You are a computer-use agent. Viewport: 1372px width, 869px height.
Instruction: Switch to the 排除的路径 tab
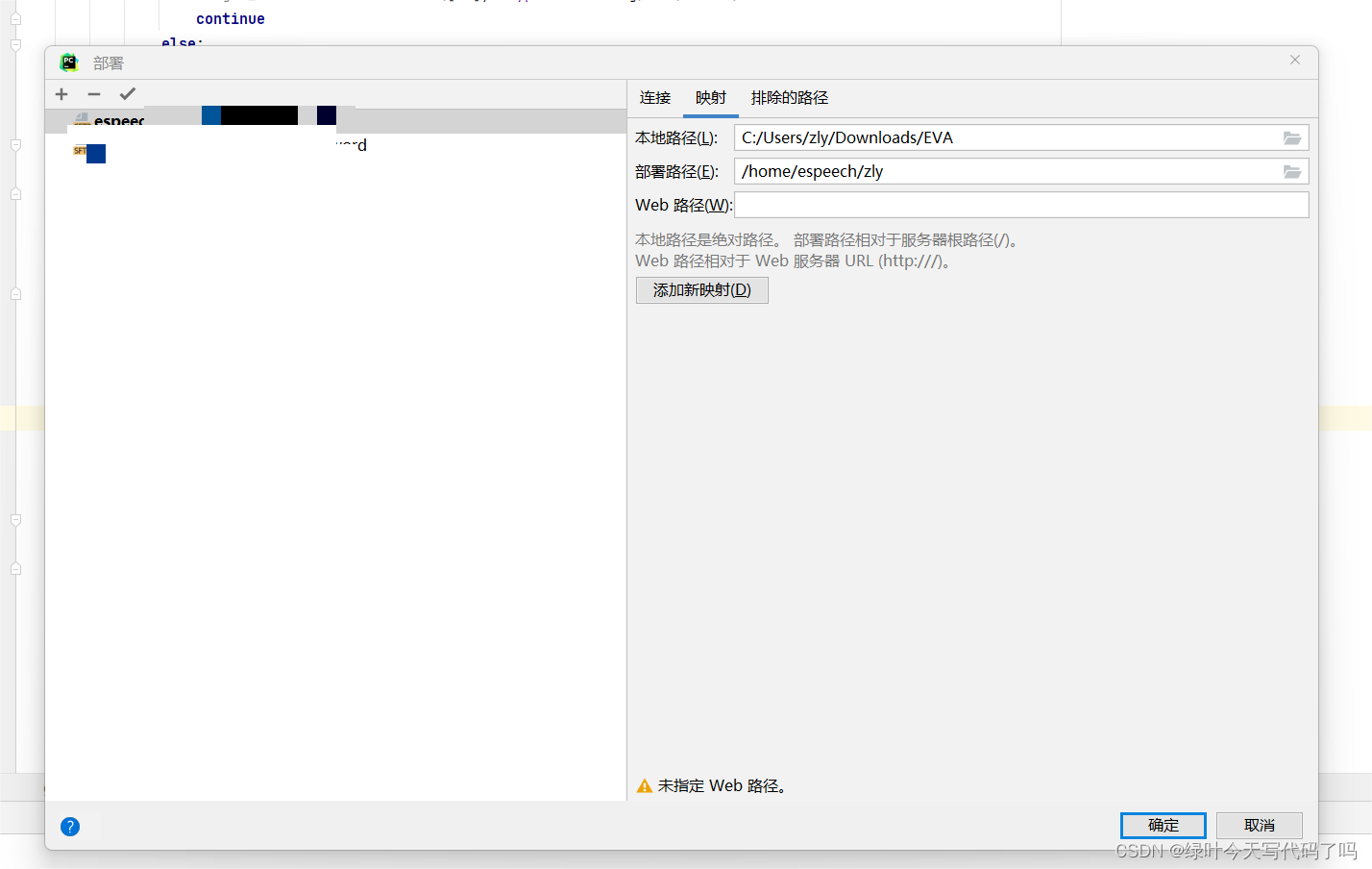tap(790, 98)
